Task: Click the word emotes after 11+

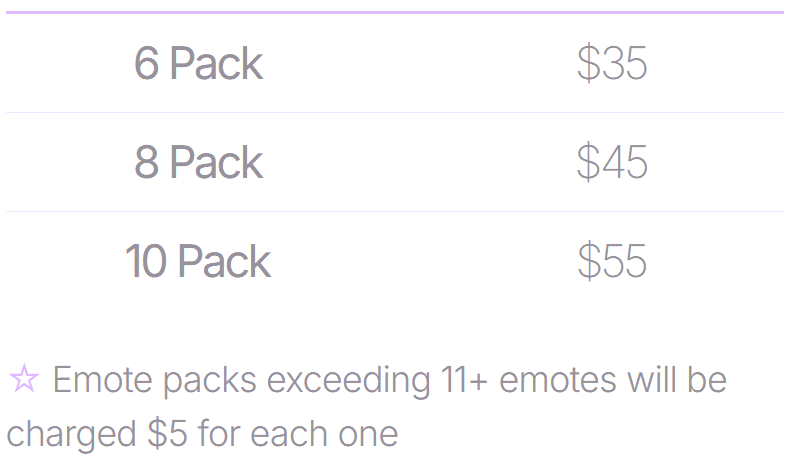Action: coord(558,380)
